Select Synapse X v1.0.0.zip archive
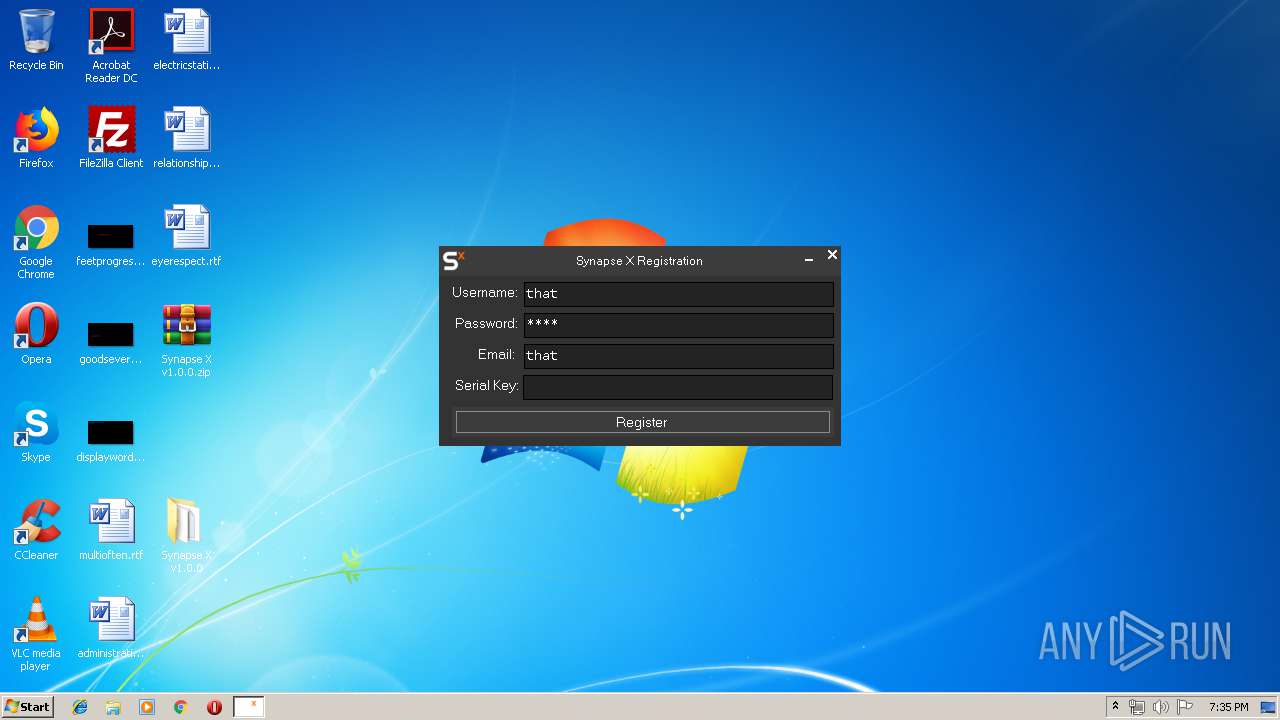Screen dimensions: 1280x720 (x=186, y=340)
